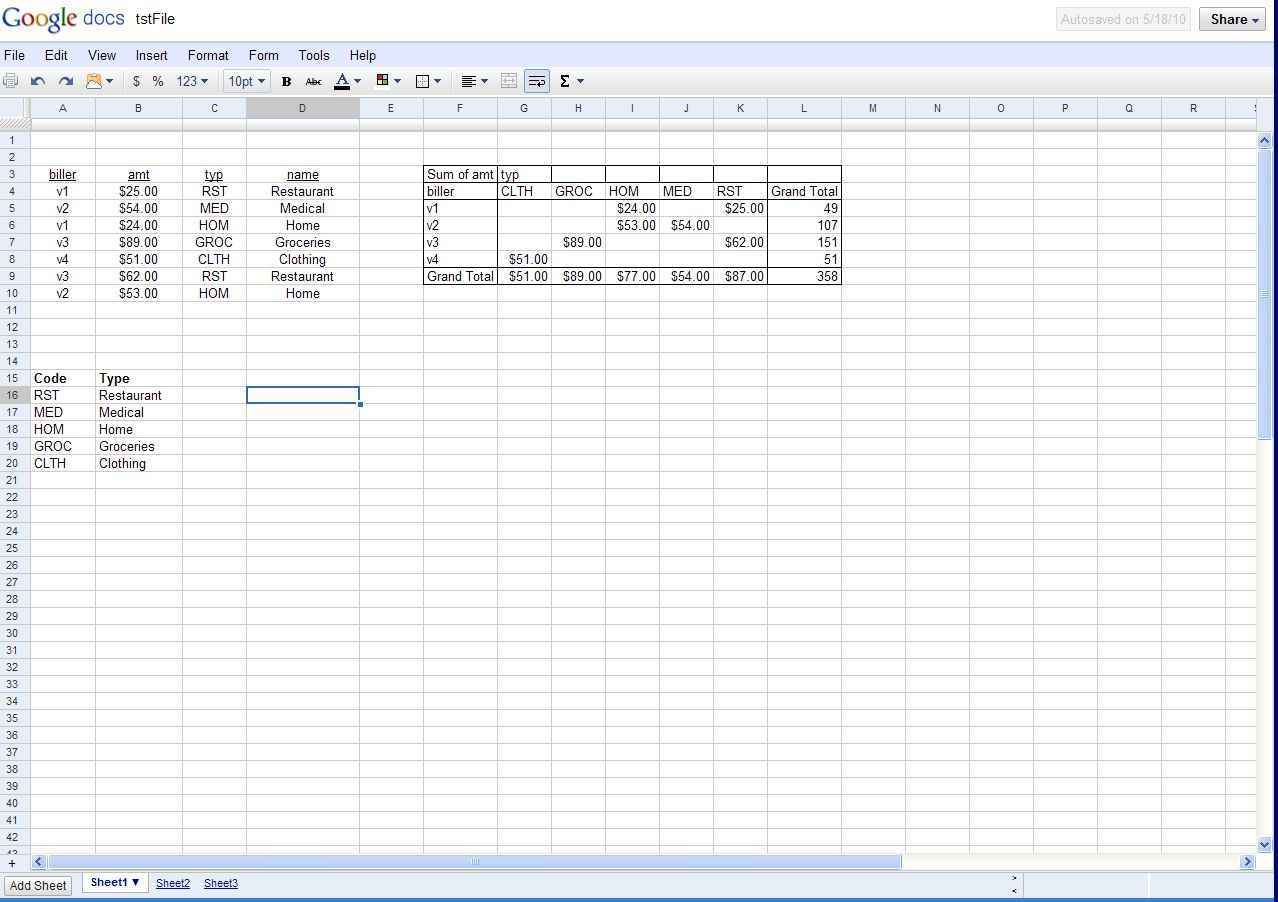1278x902 pixels.
Task: Expand the Sheet1 tab menu arrow
Action: coord(132,883)
